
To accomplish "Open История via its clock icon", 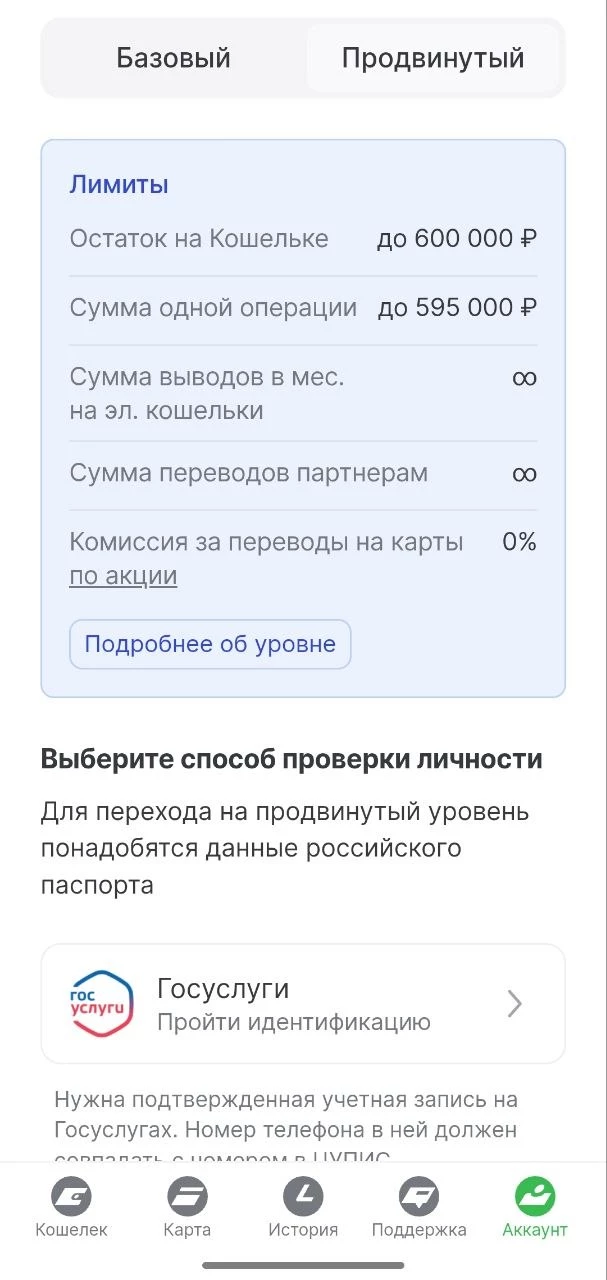I will (x=303, y=1196).
